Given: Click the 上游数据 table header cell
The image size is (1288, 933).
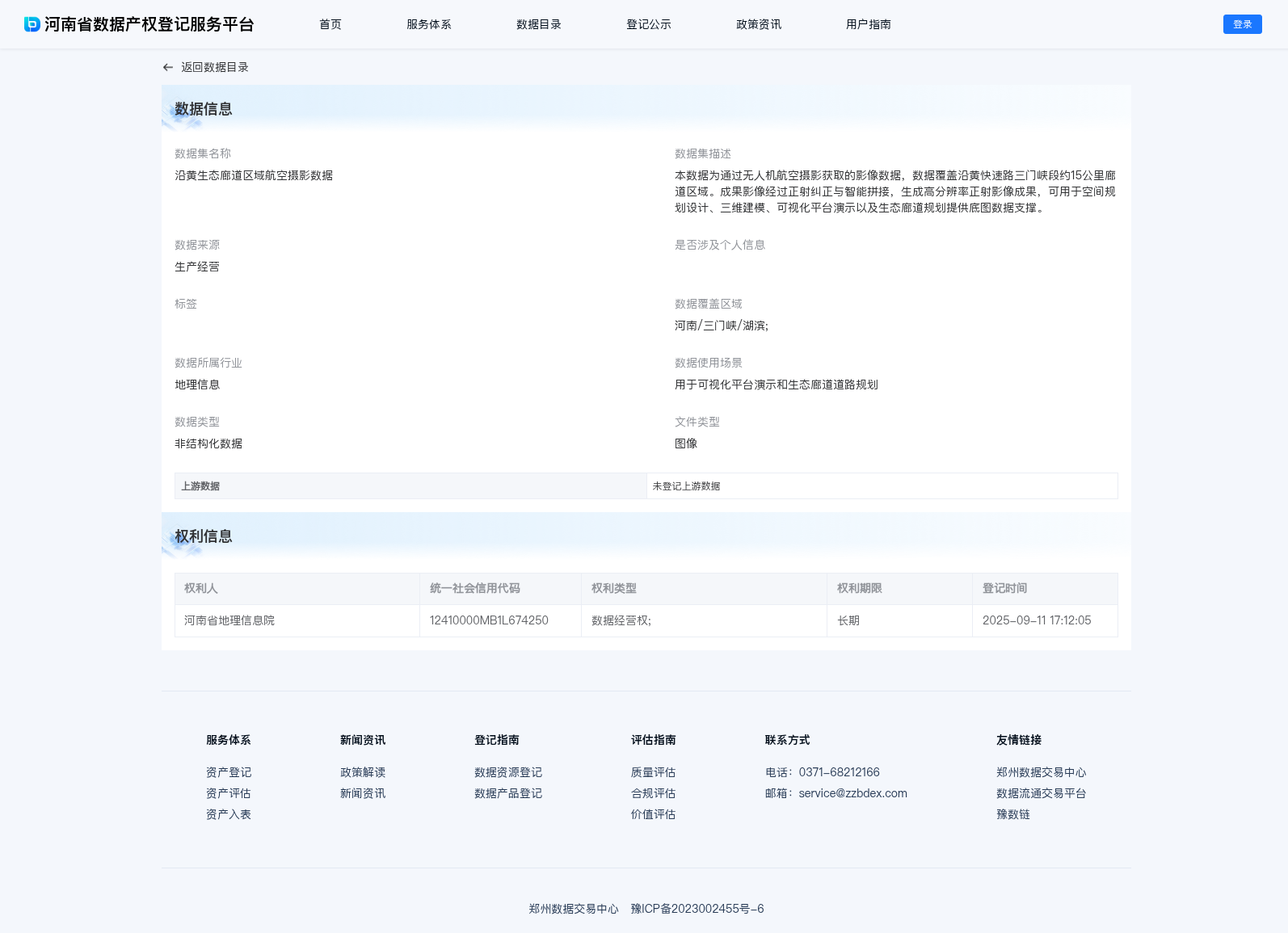Looking at the screenshot, I should coord(410,486).
